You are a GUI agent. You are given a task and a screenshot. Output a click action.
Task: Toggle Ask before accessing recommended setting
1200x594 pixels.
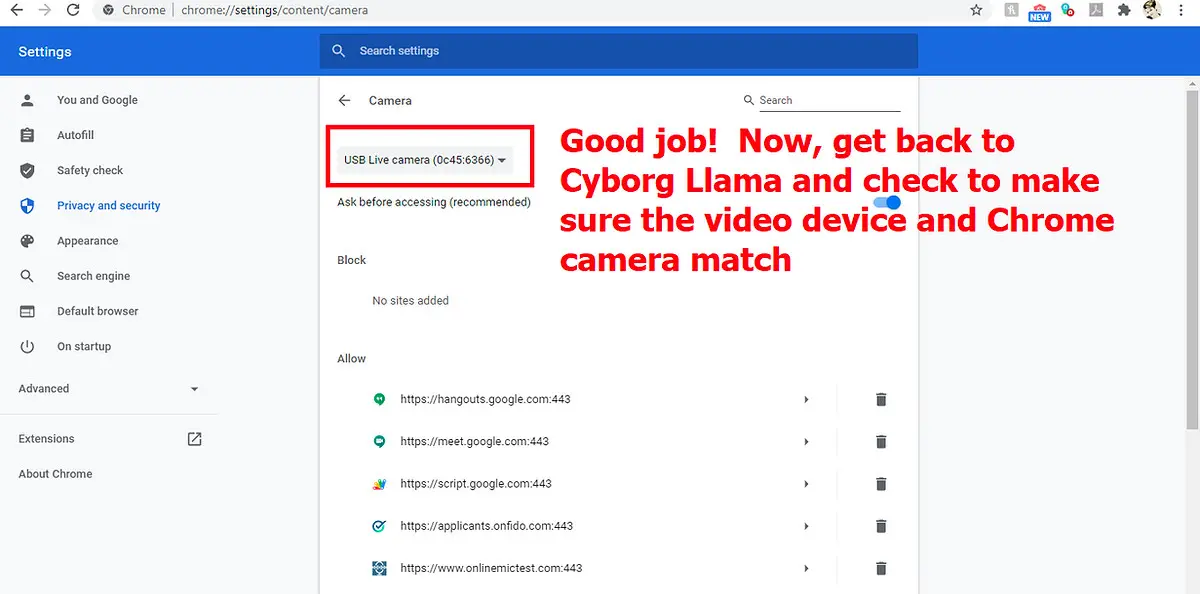click(x=887, y=202)
